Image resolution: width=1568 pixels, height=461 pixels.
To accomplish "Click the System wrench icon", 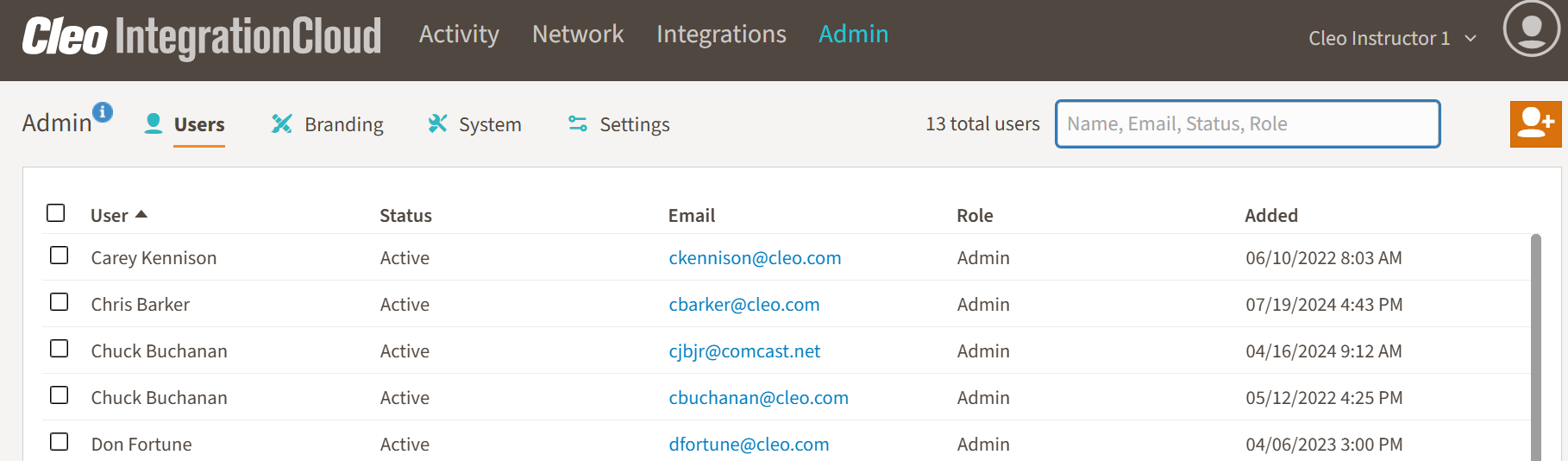I will click(437, 124).
